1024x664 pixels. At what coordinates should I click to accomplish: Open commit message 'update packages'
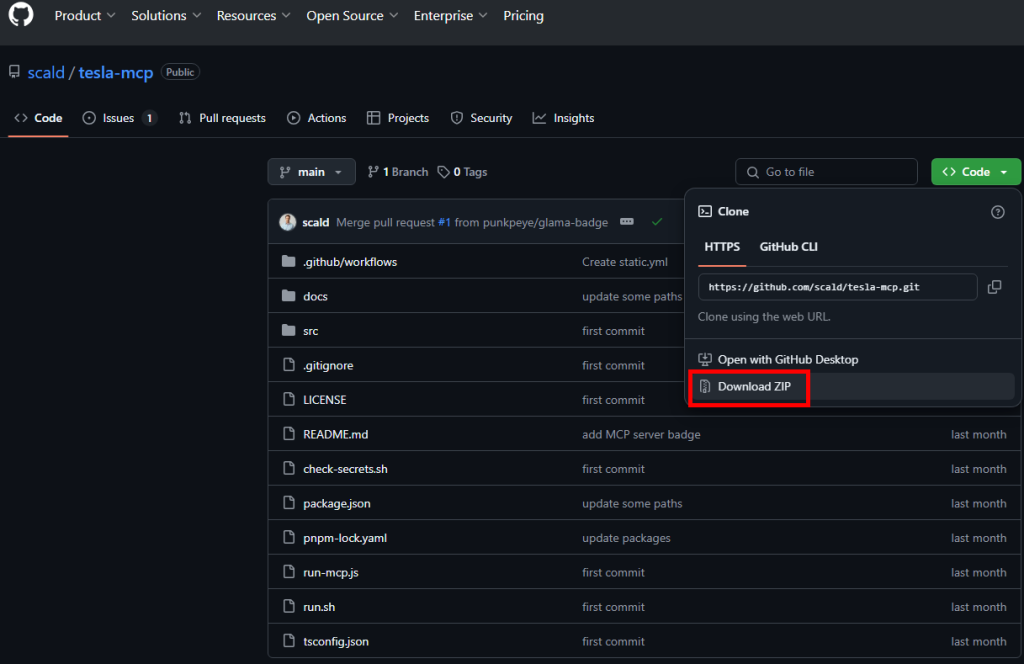click(x=626, y=538)
